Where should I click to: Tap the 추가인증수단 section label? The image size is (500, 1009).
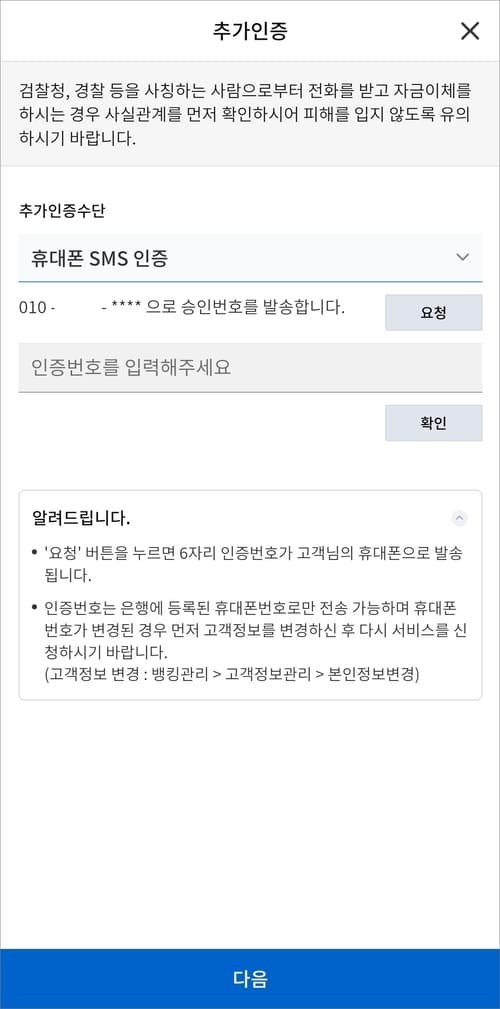[x=62, y=212]
